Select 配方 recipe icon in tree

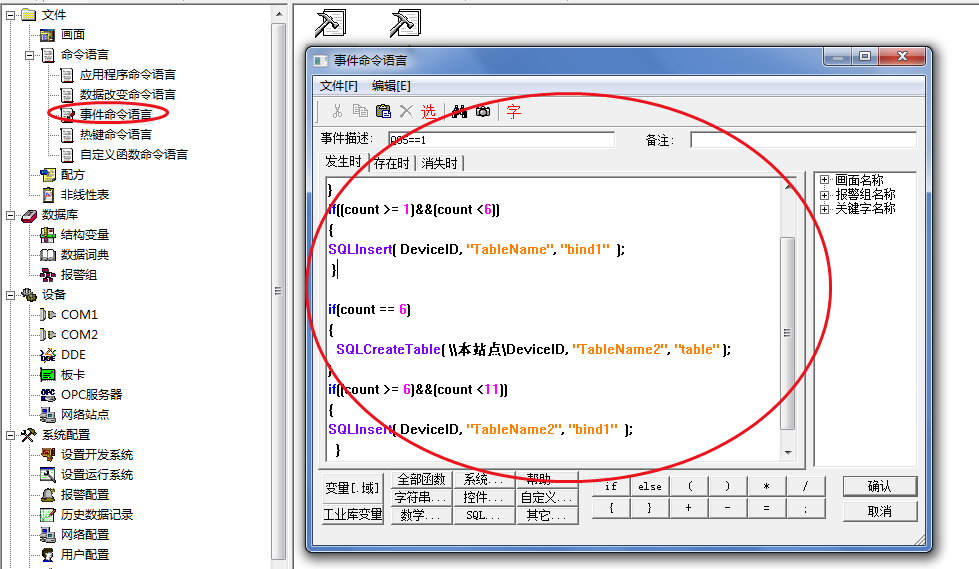tap(47, 175)
